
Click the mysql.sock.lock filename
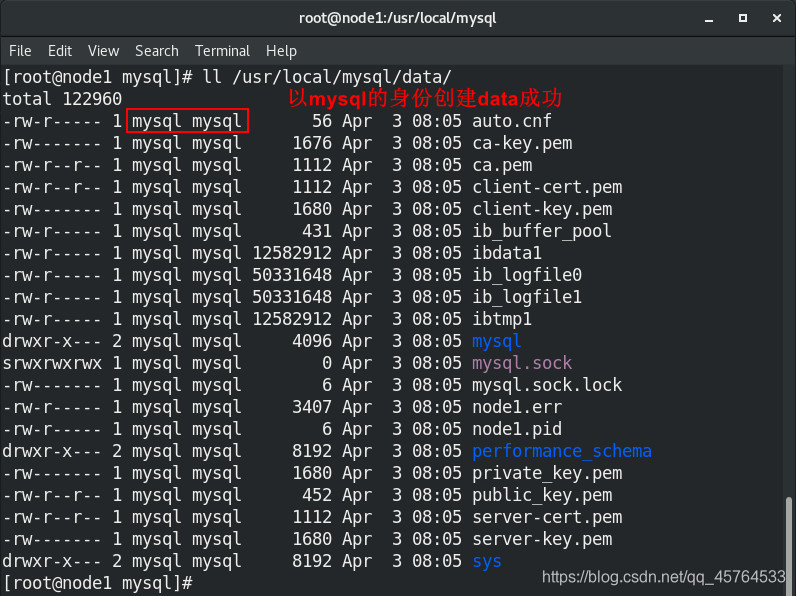coord(547,385)
